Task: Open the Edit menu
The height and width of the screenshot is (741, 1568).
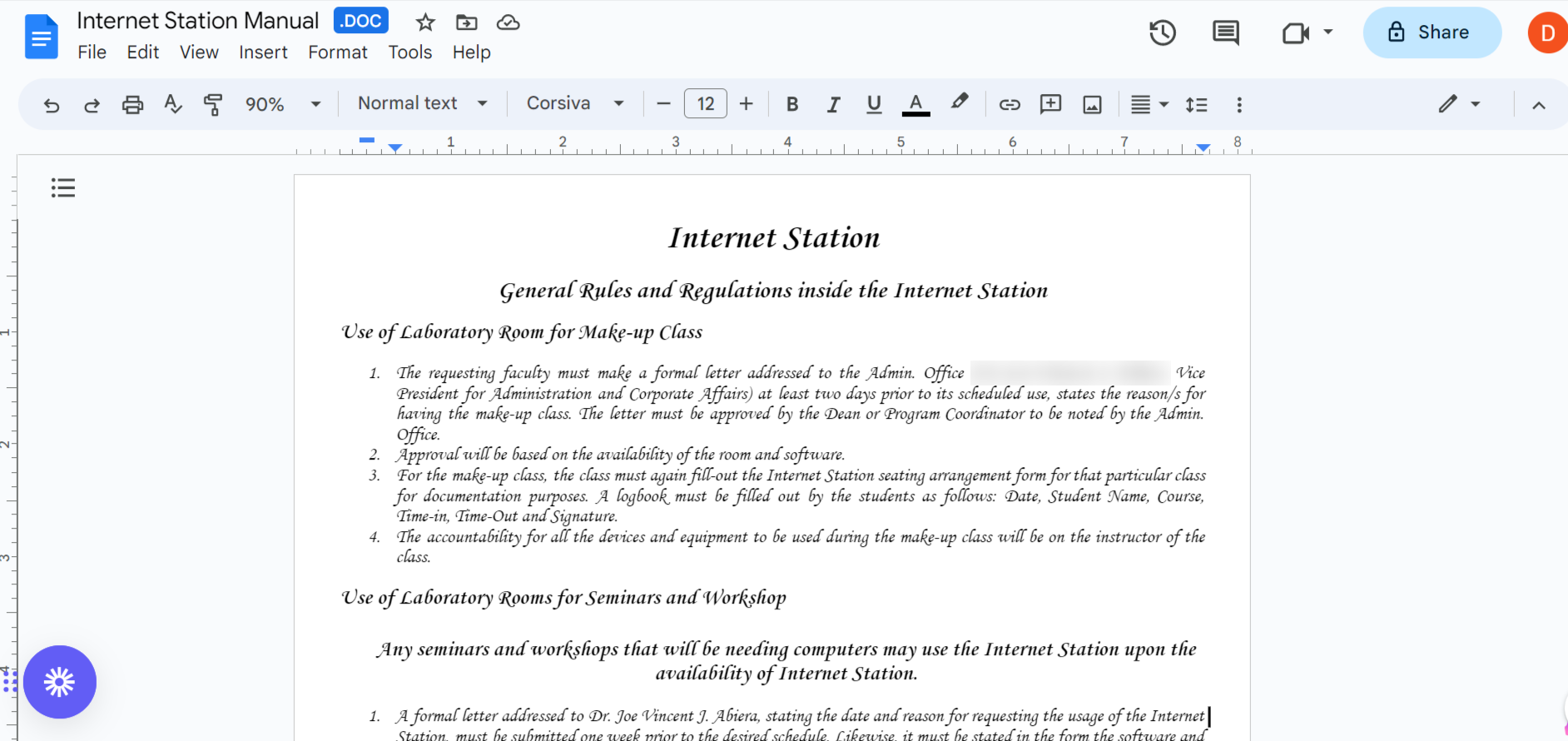Action: click(x=143, y=52)
